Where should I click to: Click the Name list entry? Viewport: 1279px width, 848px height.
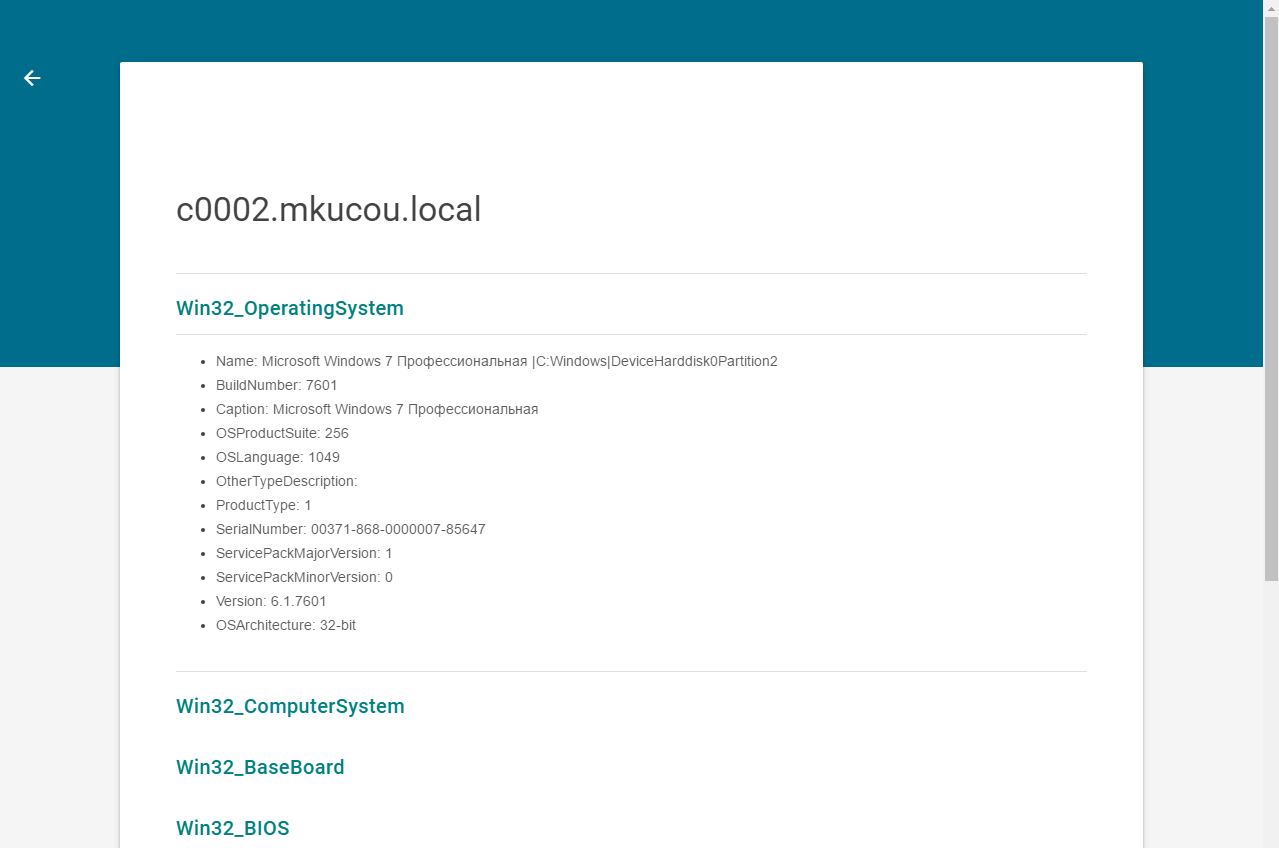click(496, 361)
